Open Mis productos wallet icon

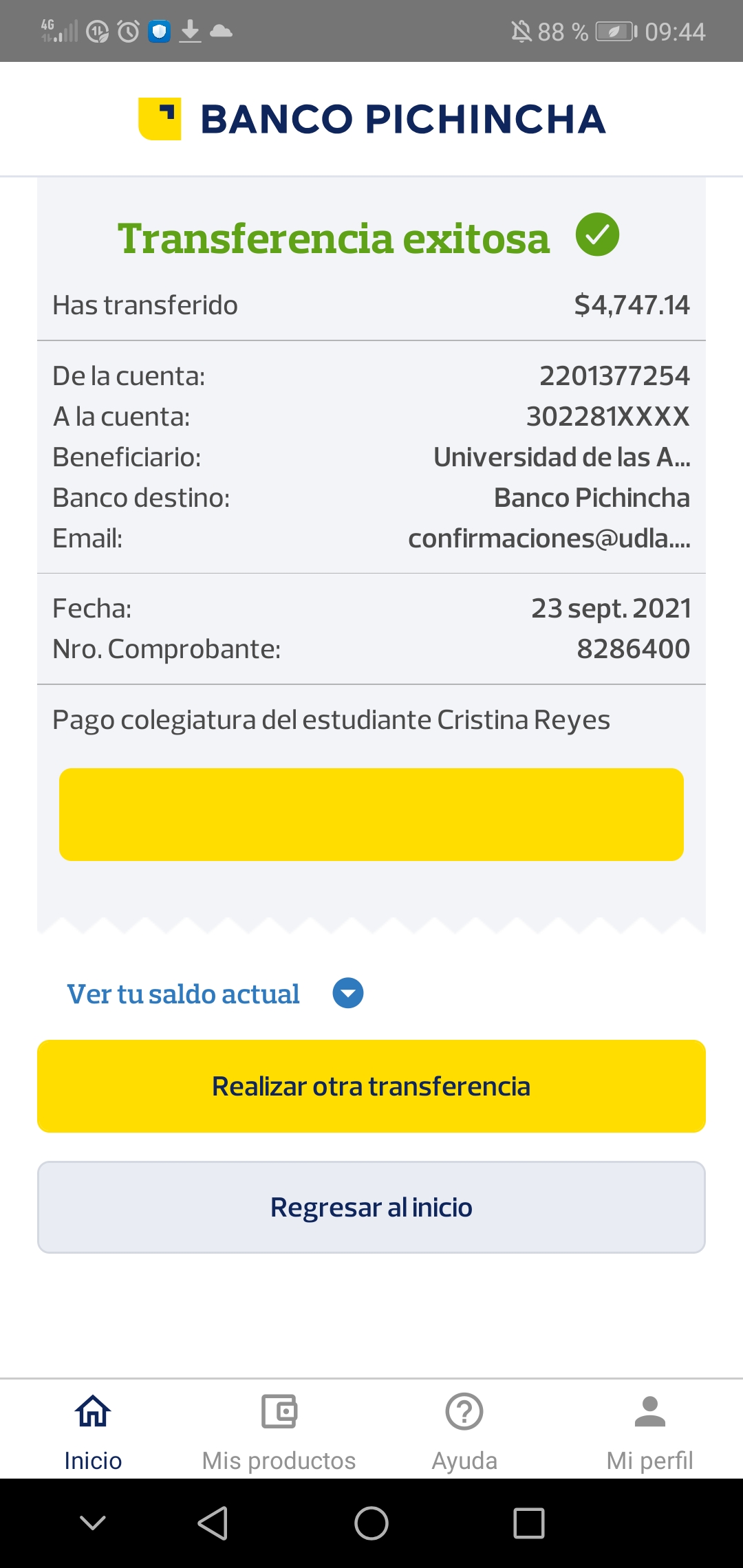click(279, 1412)
